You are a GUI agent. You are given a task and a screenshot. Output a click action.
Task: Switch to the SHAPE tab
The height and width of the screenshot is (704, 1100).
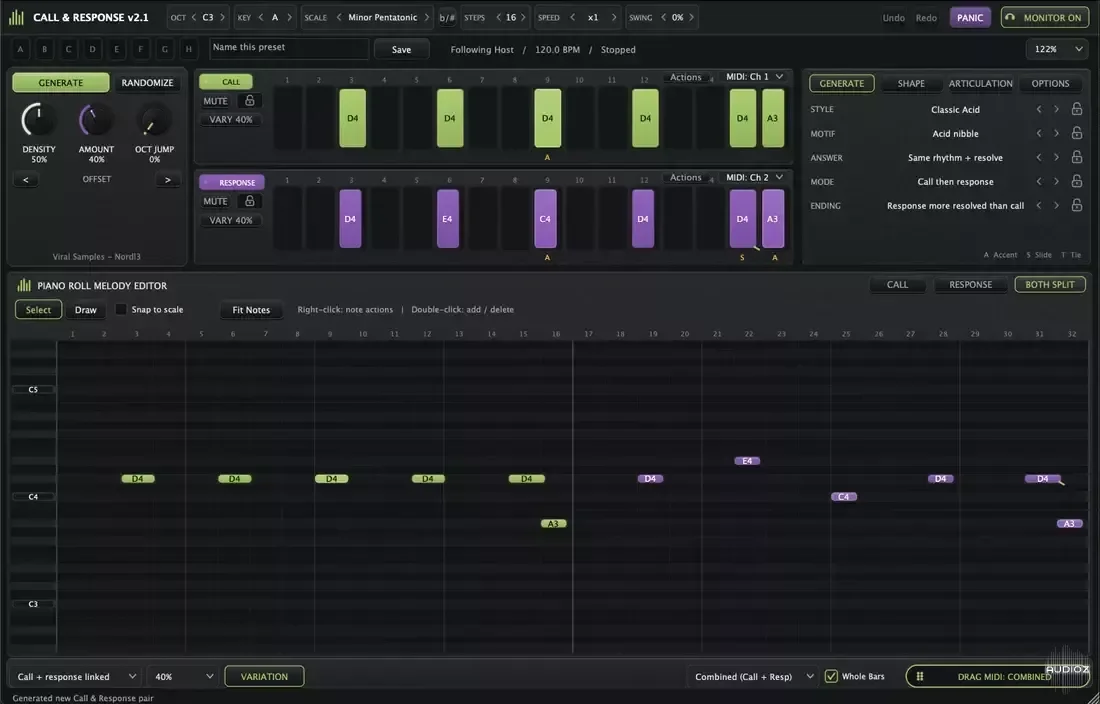(911, 83)
